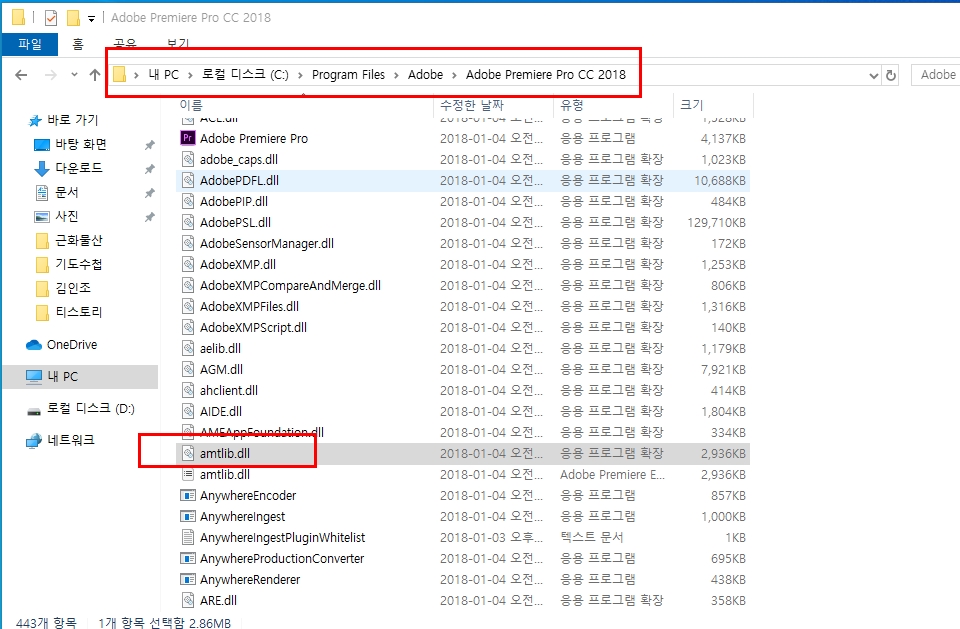Sort by 이름 column header
The width and height of the screenshot is (960, 629).
click(191, 105)
